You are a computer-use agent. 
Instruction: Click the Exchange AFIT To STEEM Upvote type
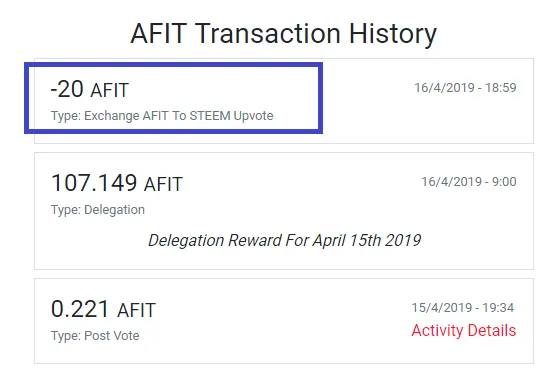162,116
